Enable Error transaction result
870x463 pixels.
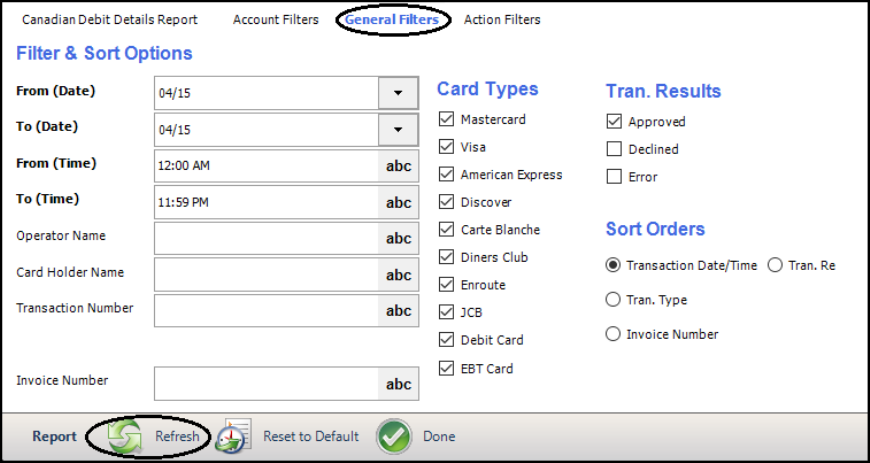point(614,177)
